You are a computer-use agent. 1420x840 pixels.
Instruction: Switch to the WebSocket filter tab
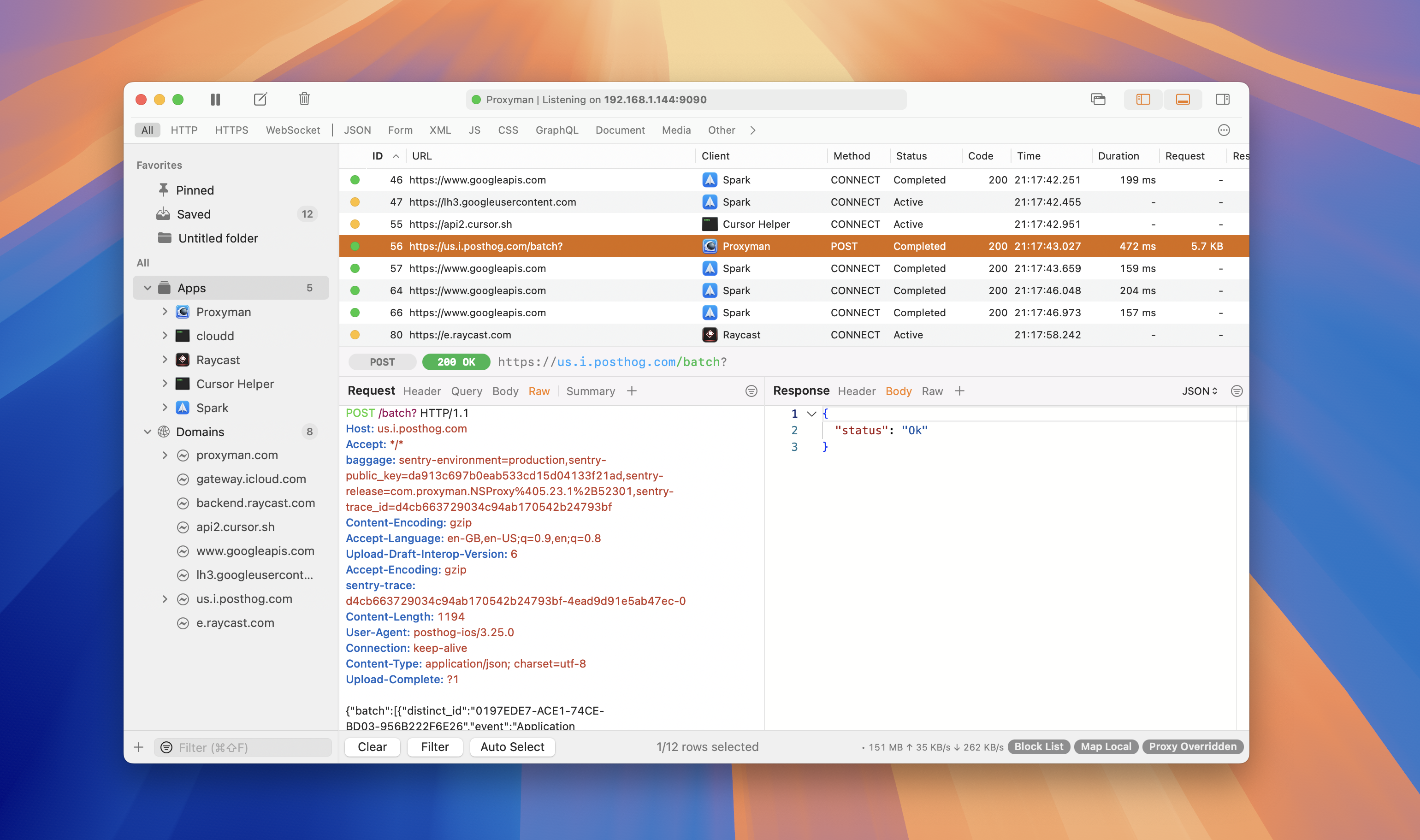click(293, 130)
